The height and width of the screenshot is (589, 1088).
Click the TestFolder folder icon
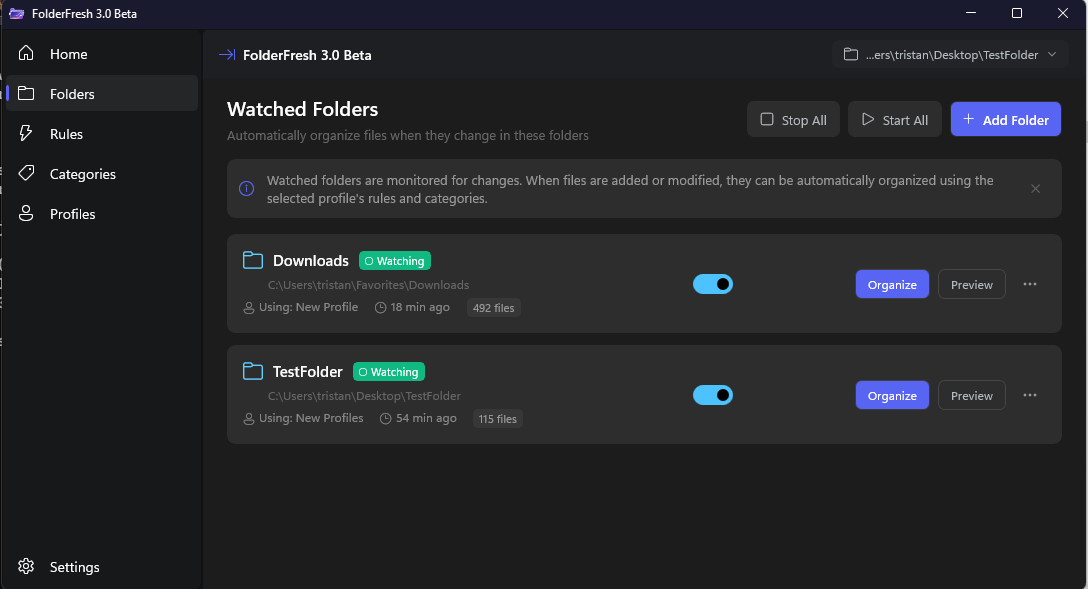click(x=253, y=372)
